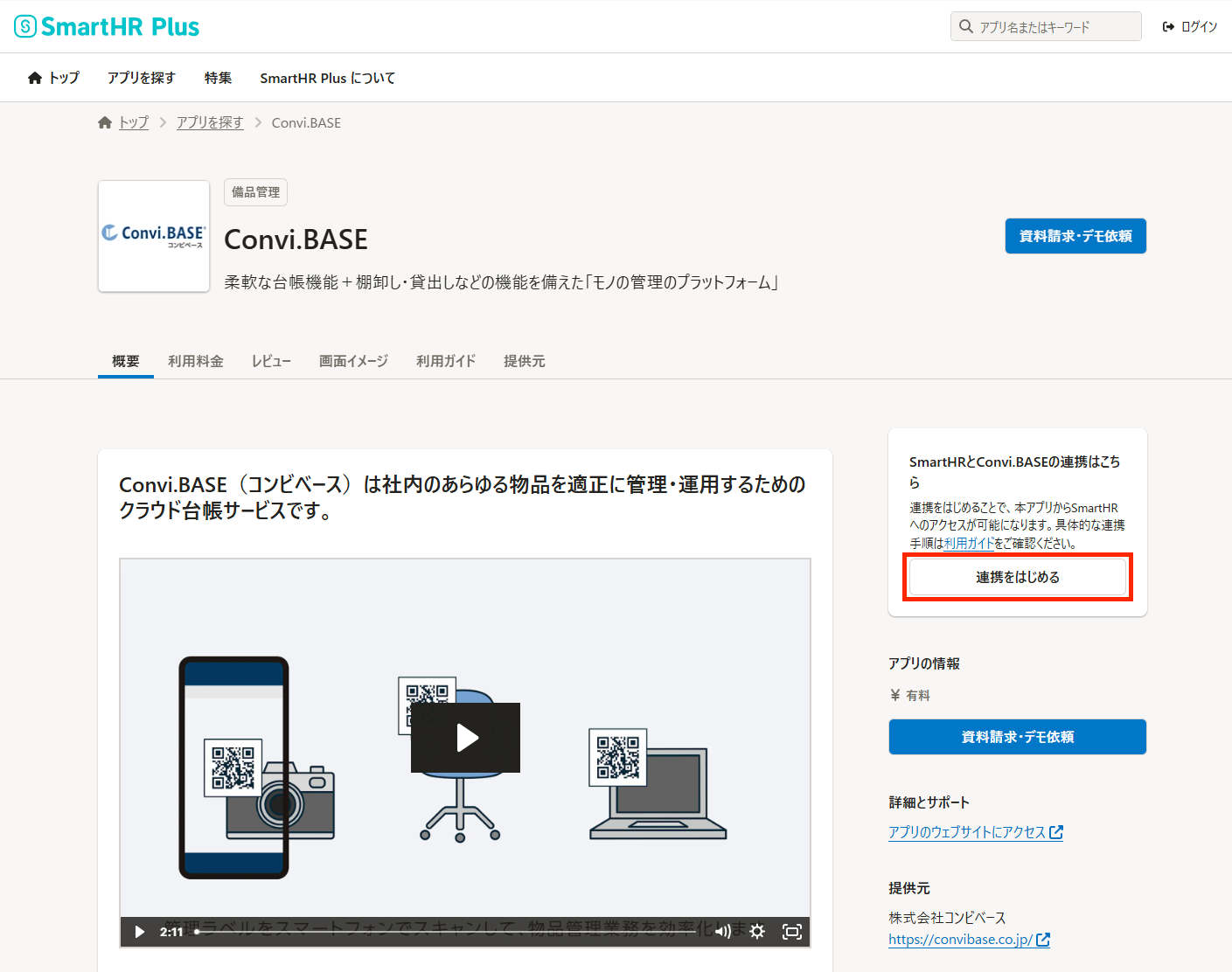1232x972 pixels.
Task: Click the アプリの情報 heading
Action: [924, 663]
